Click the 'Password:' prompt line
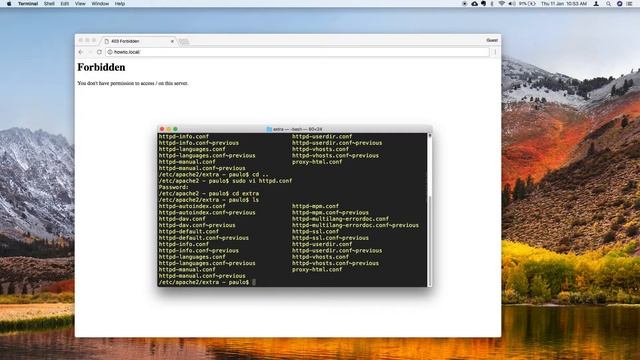640x360 pixels. point(173,187)
